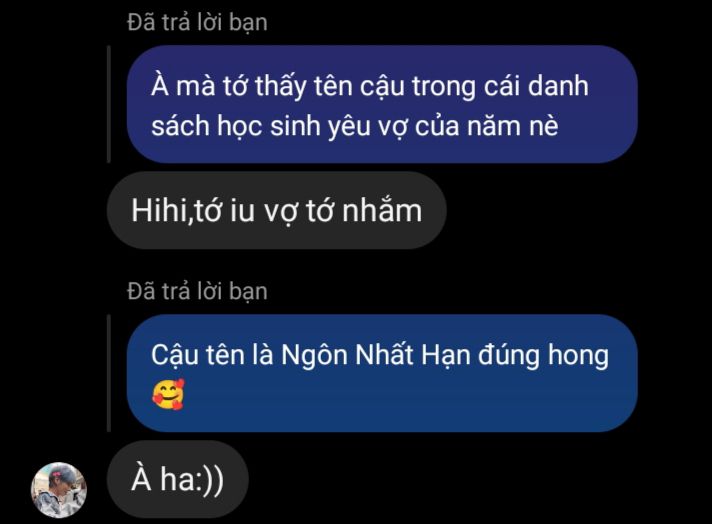Screen dimensions: 712x524
Task: Click the vertical reply bar beside the first quote
Action: point(109,104)
